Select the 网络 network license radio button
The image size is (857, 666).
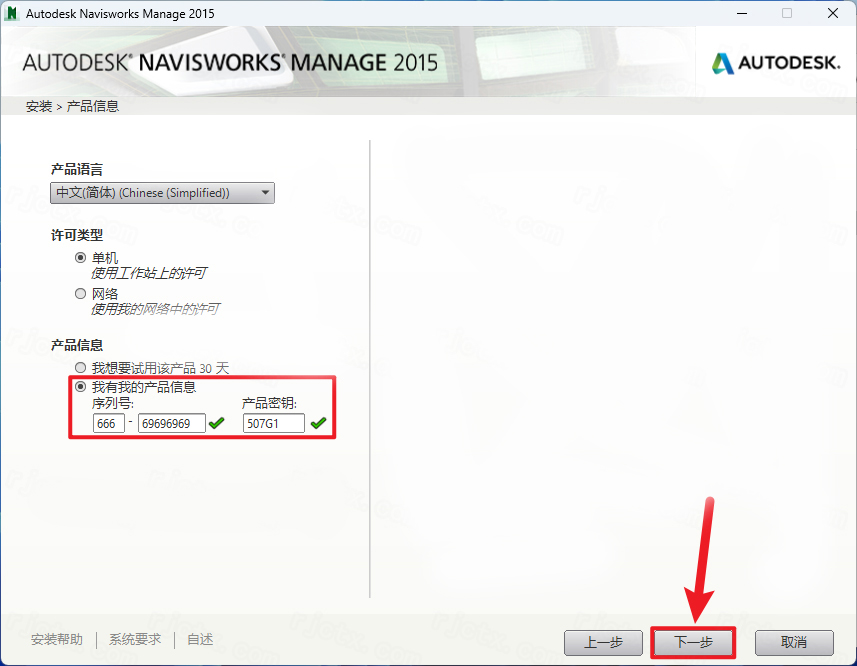coord(80,293)
